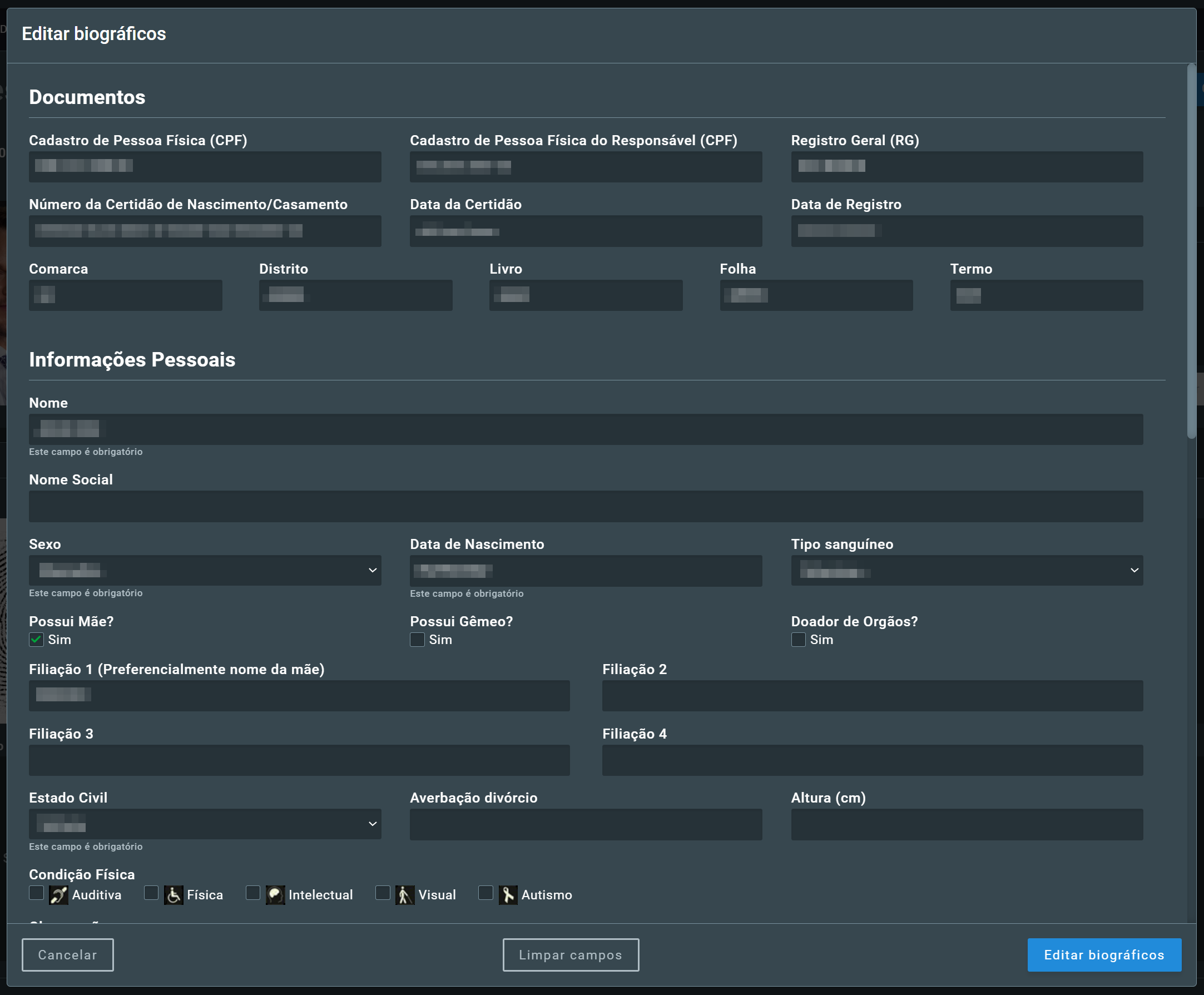The width and height of the screenshot is (1204, 995).
Task: Open the Tipo sanguíneo dropdown
Action: [x=967, y=570]
